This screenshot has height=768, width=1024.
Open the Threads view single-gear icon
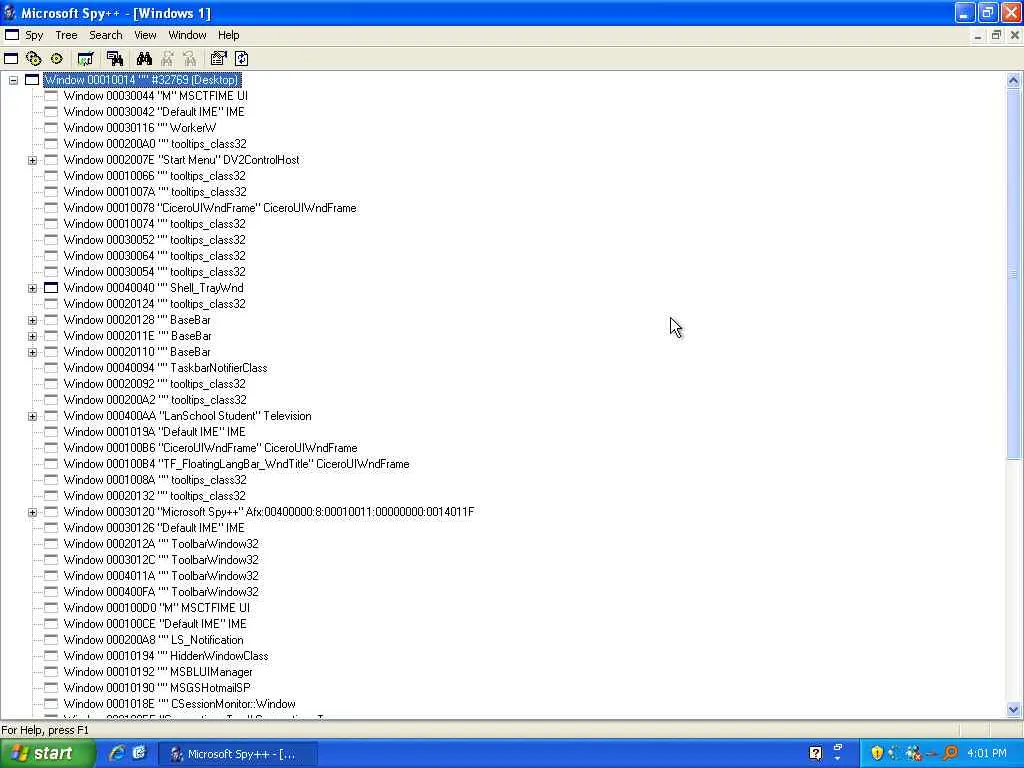pyautogui.click(x=57, y=59)
